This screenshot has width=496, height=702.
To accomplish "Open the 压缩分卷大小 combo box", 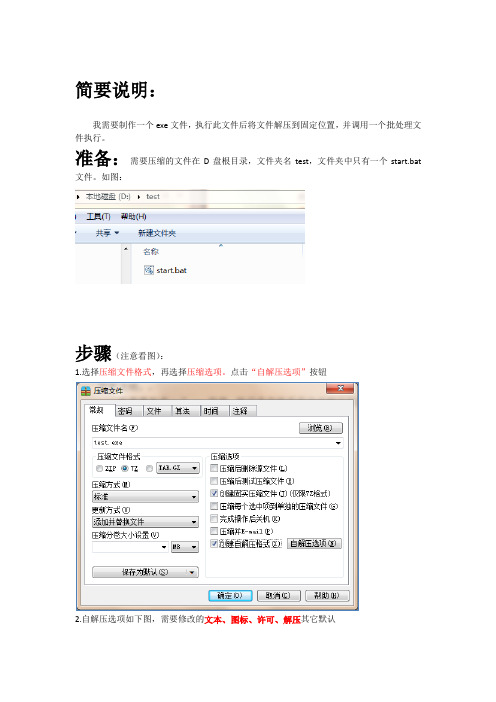I will point(130,547).
